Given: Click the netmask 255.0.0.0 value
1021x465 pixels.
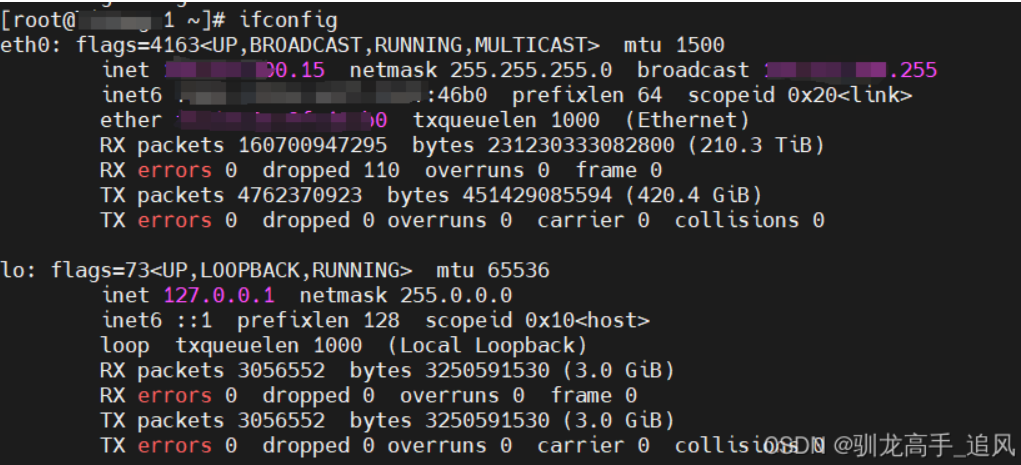Looking at the screenshot, I should [406, 295].
